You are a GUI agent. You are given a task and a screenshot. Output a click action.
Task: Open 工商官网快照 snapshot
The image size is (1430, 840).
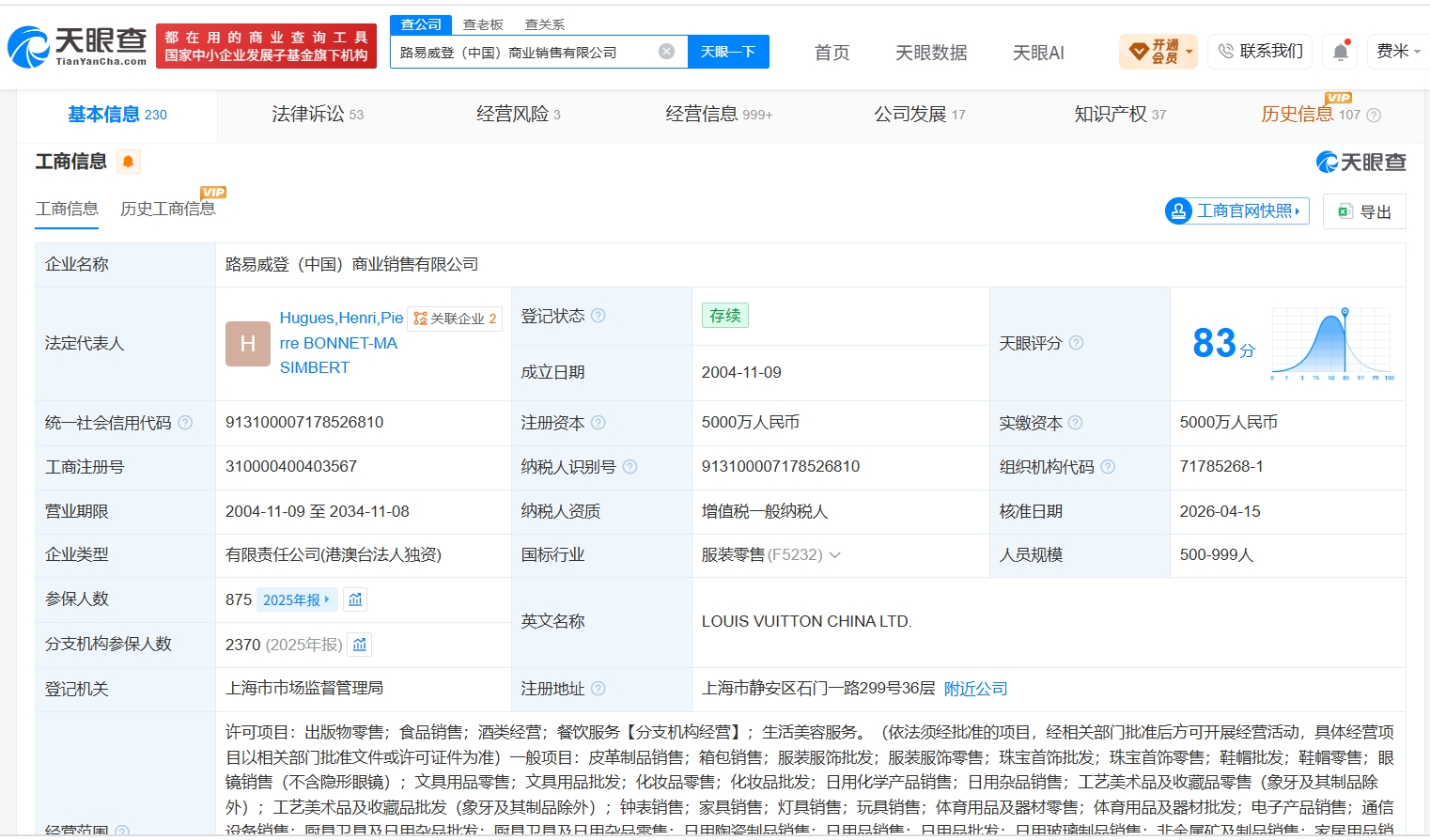[x=1237, y=211]
